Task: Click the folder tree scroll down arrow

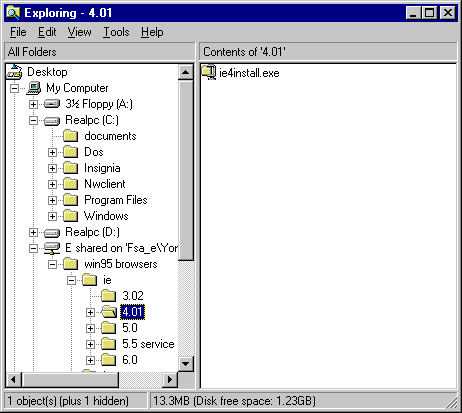Action: point(186,363)
